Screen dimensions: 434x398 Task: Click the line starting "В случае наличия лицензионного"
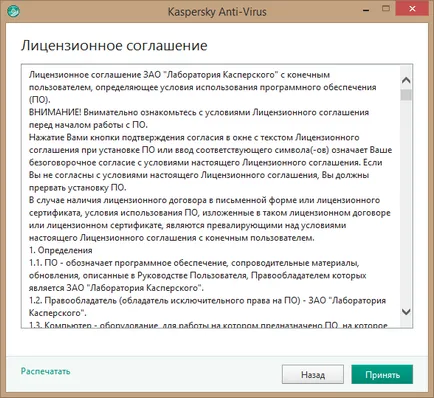204,200
